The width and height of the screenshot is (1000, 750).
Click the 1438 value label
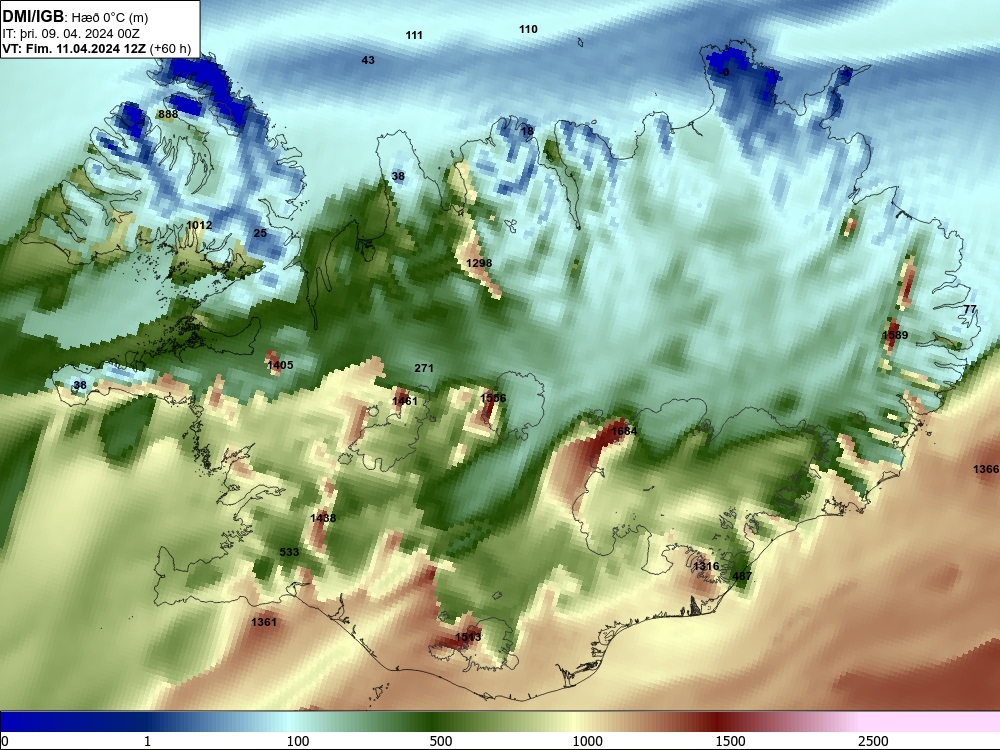click(323, 518)
